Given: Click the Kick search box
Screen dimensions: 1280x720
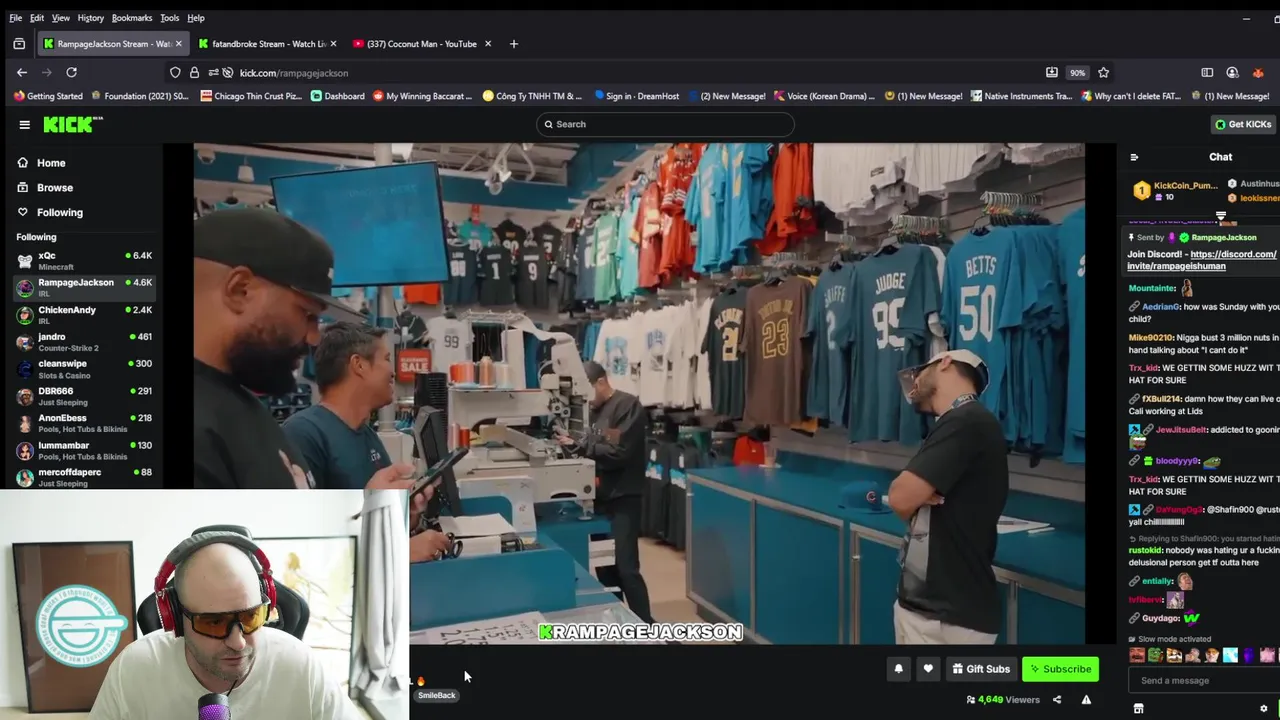Looking at the screenshot, I should point(665,124).
